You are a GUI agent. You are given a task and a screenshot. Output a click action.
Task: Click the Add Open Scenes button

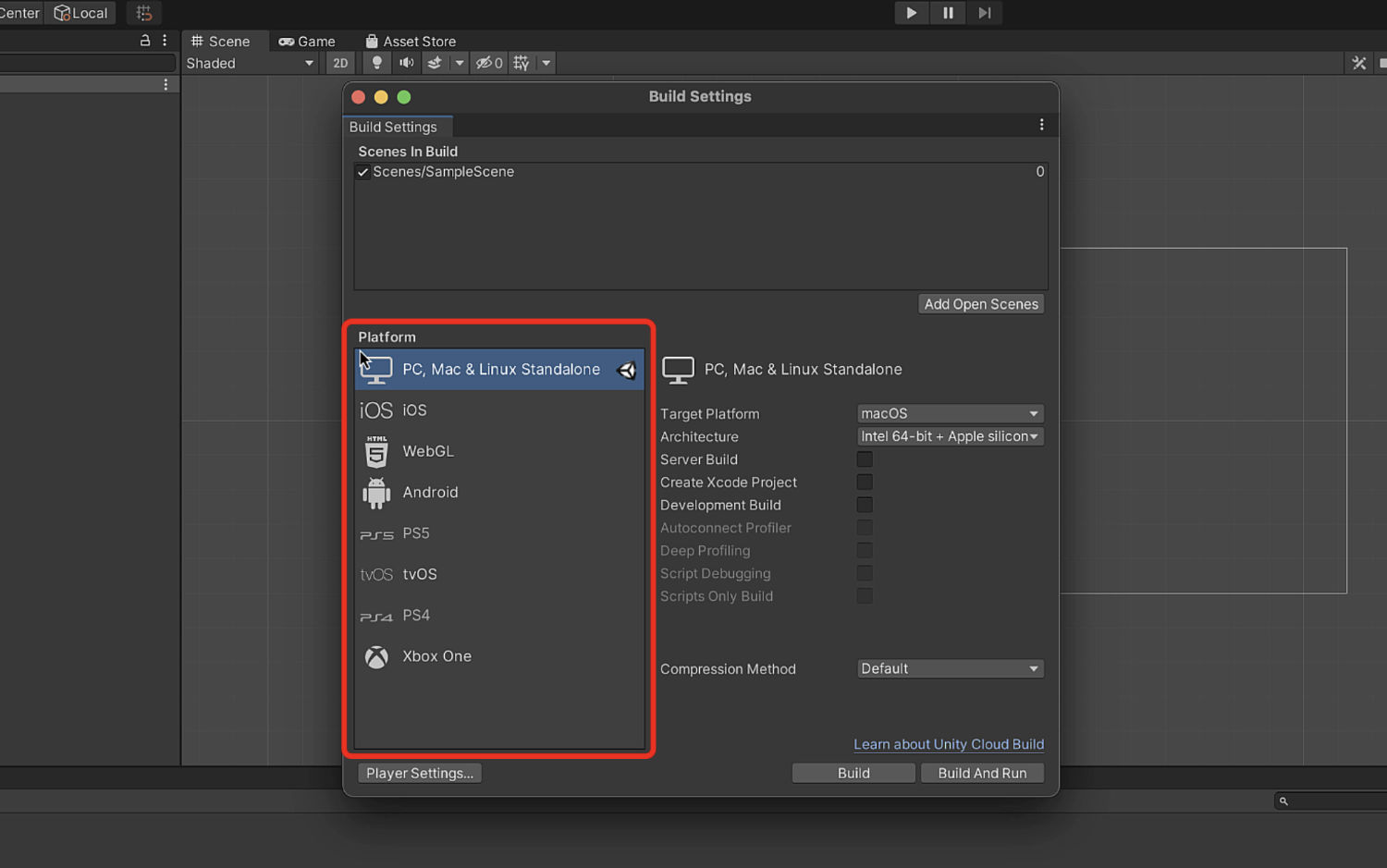tap(981, 304)
